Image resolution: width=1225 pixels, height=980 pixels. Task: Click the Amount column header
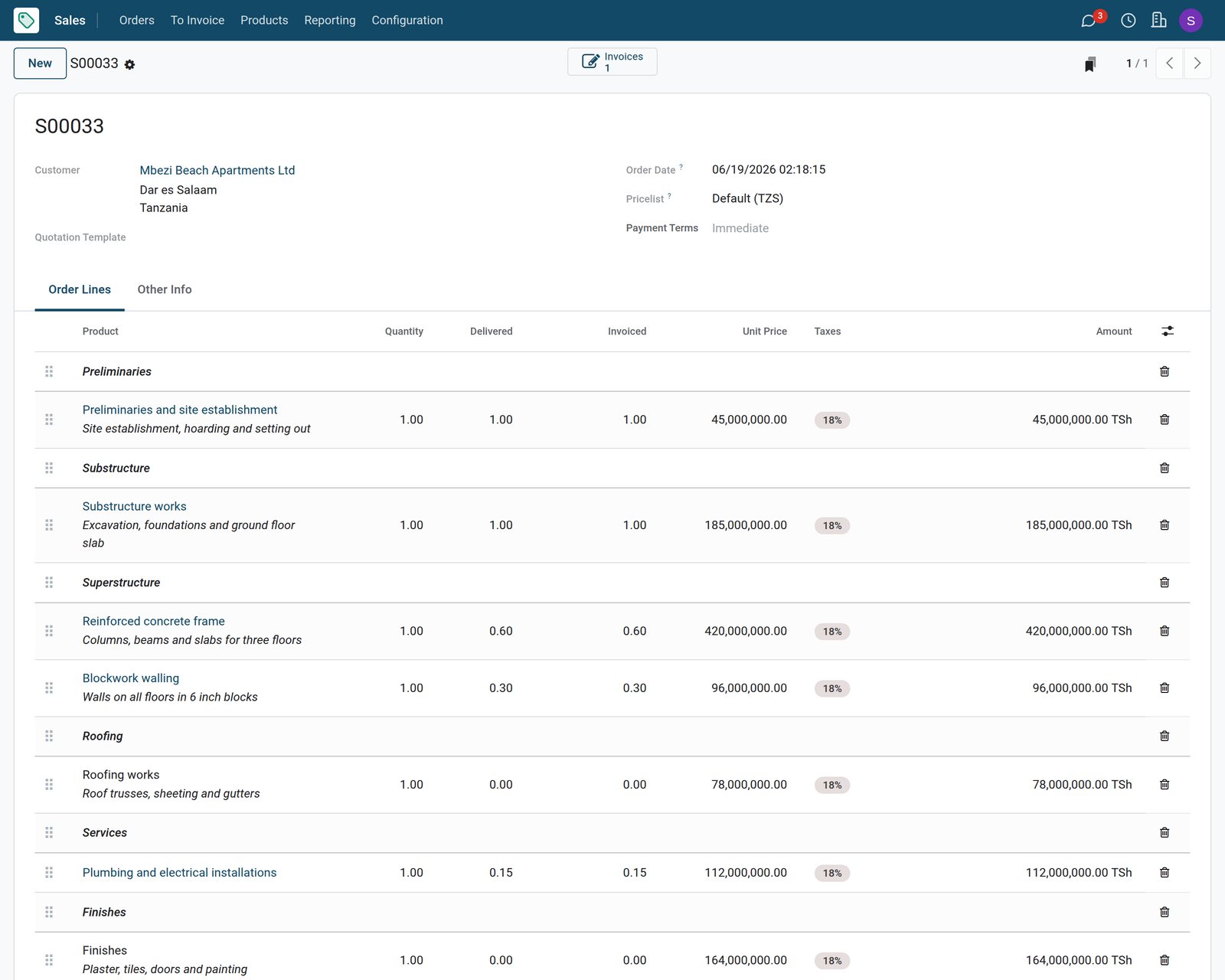[1114, 332]
